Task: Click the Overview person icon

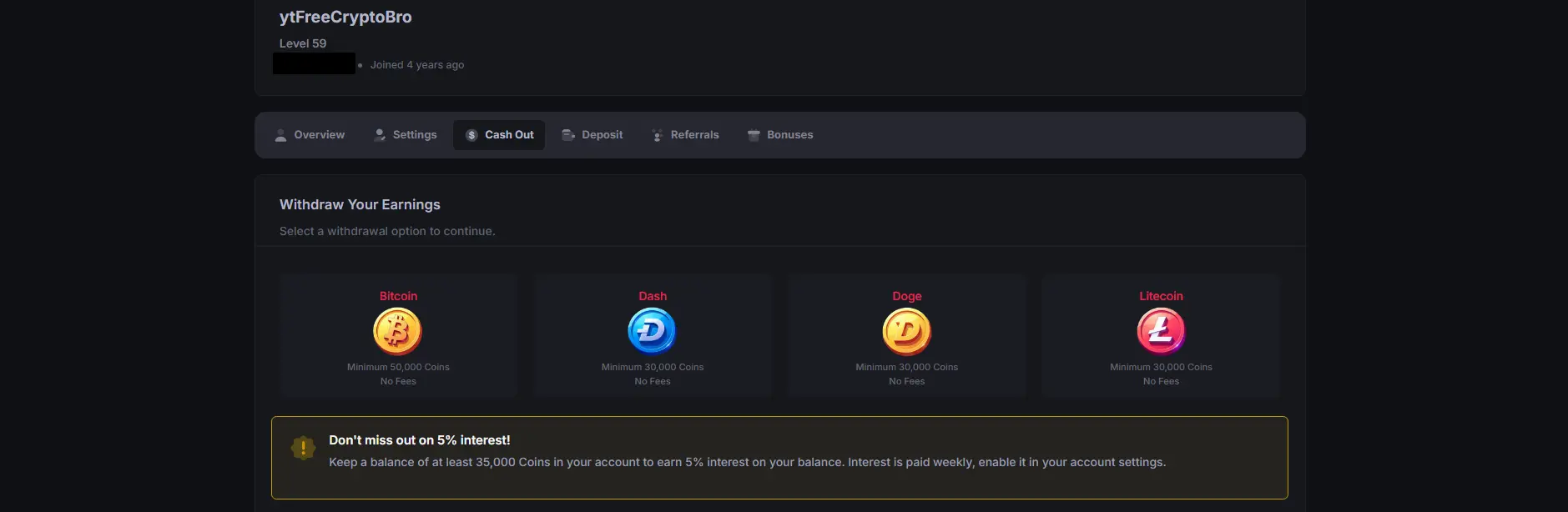Action: coord(281,135)
